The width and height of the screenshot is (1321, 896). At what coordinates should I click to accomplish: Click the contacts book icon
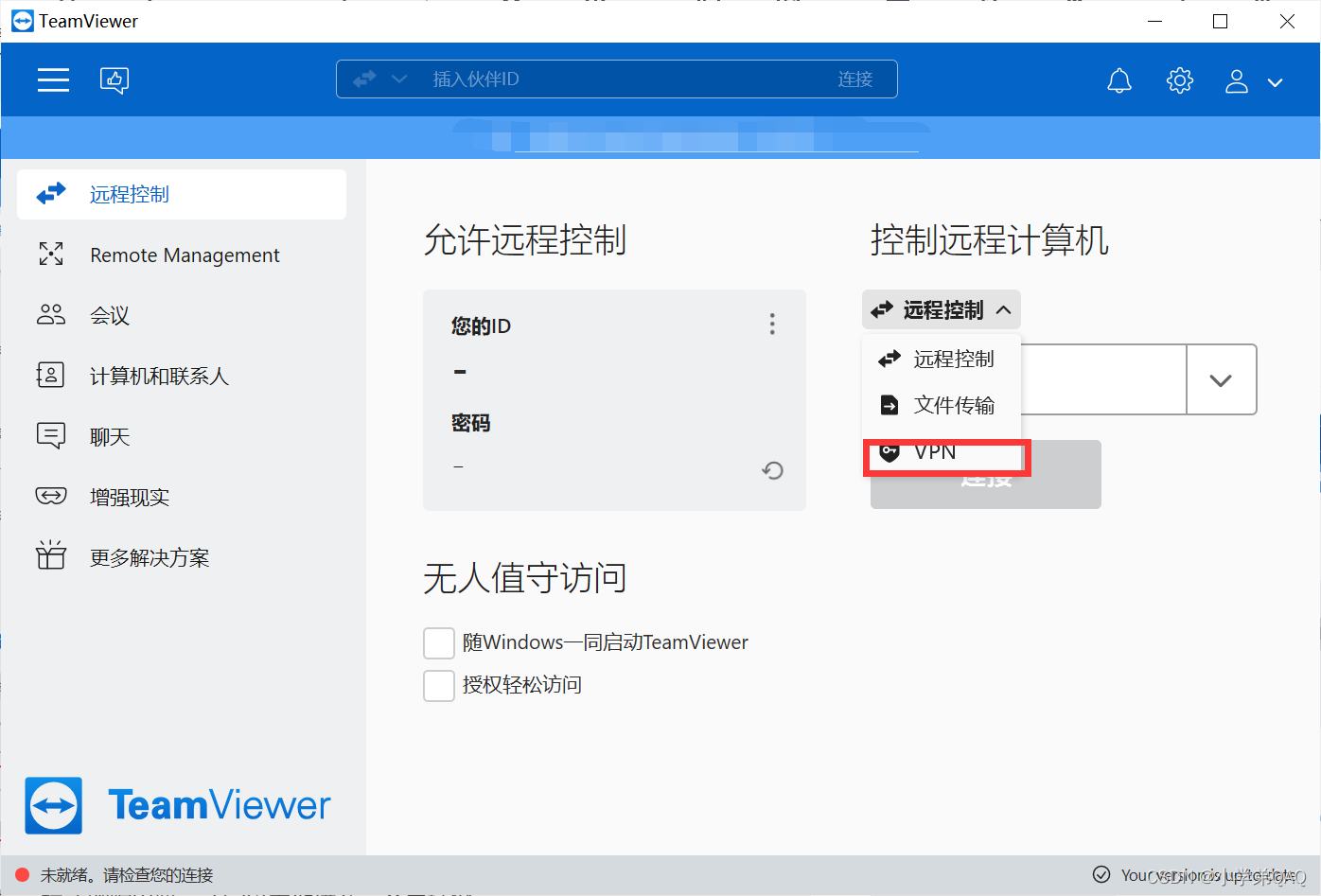(x=50, y=375)
